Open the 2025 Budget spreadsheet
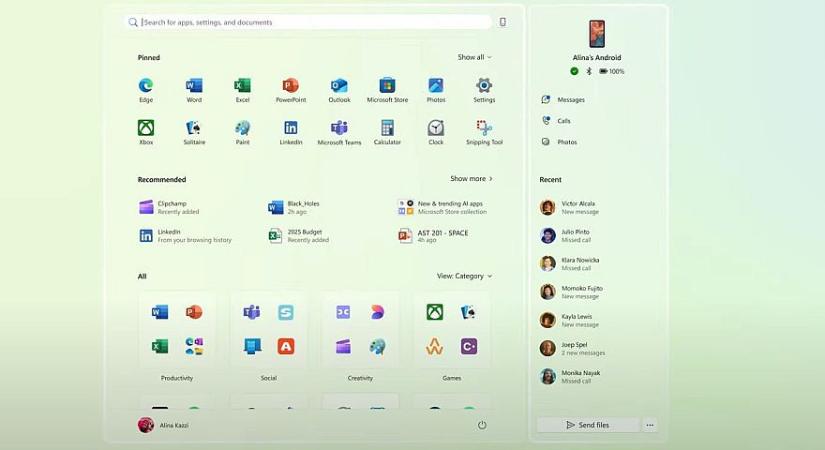This screenshot has width=825, height=450. [x=298, y=236]
